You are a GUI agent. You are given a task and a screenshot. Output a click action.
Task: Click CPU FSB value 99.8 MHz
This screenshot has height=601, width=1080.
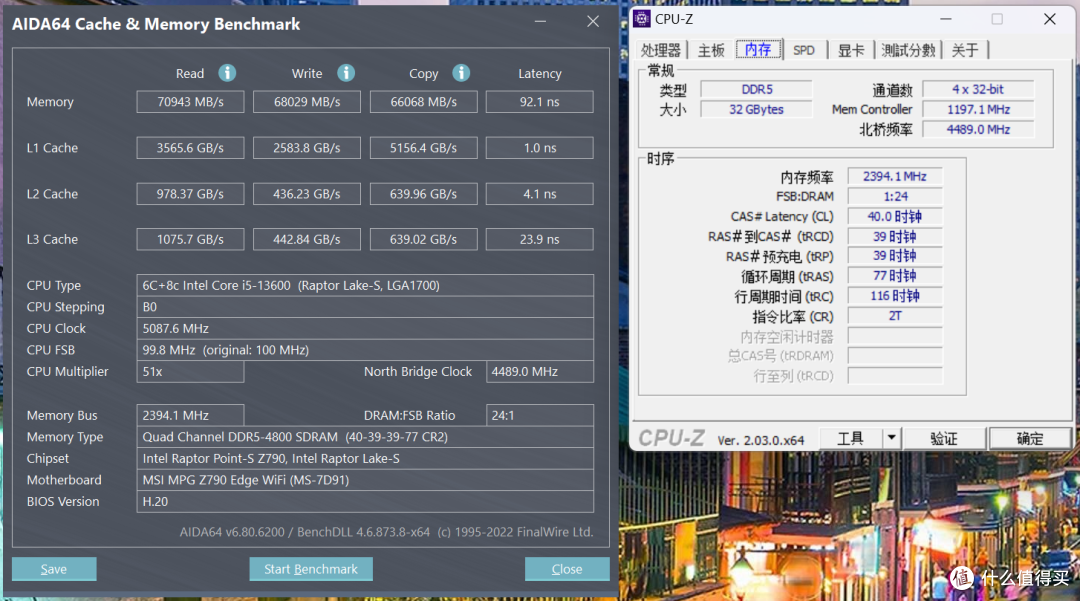365,350
